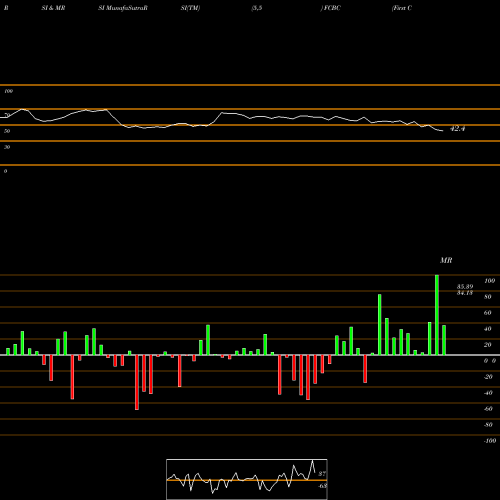Click the RSI axis label 30

pyautogui.click(x=7, y=147)
